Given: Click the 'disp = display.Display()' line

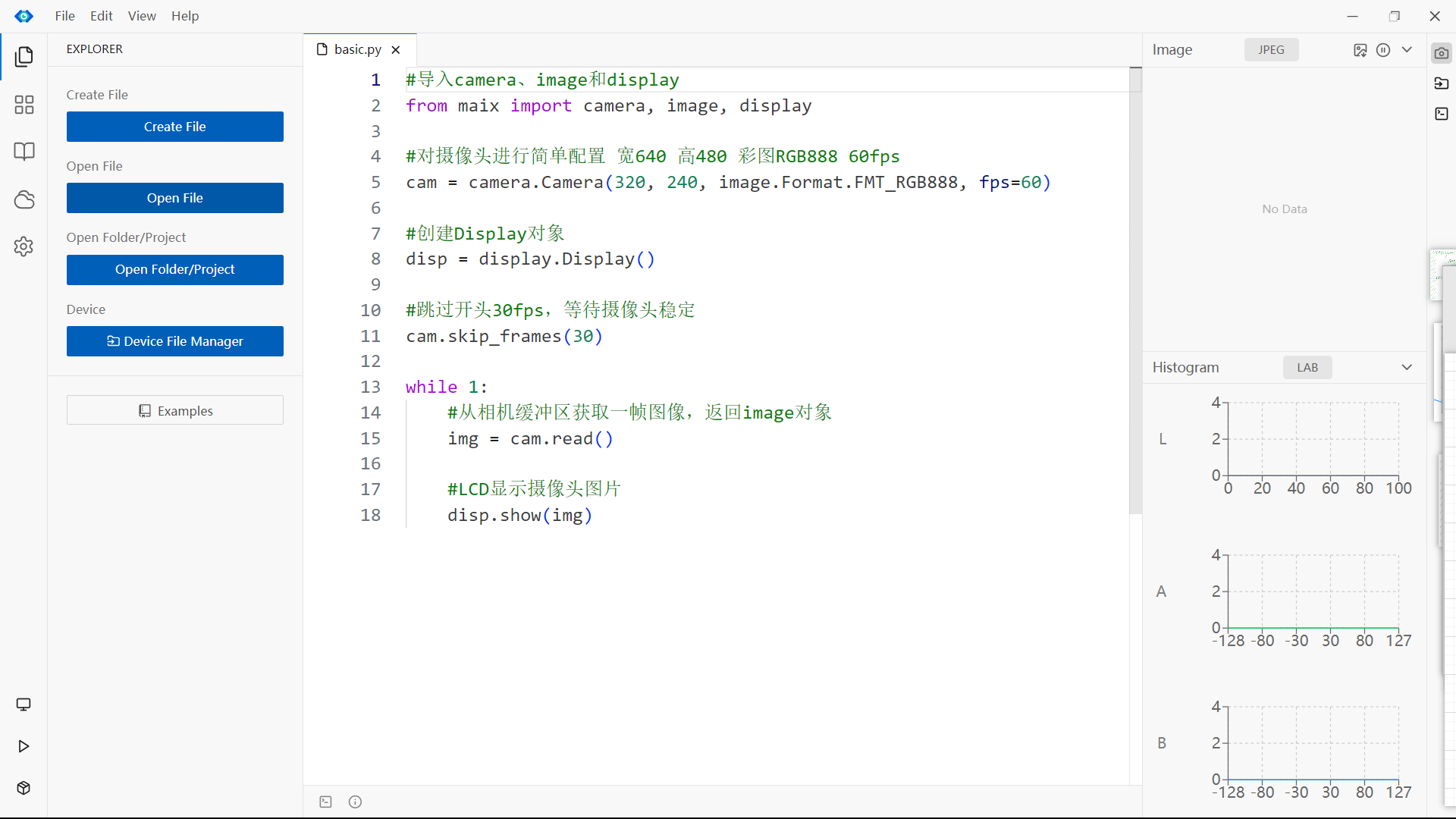Looking at the screenshot, I should [530, 259].
